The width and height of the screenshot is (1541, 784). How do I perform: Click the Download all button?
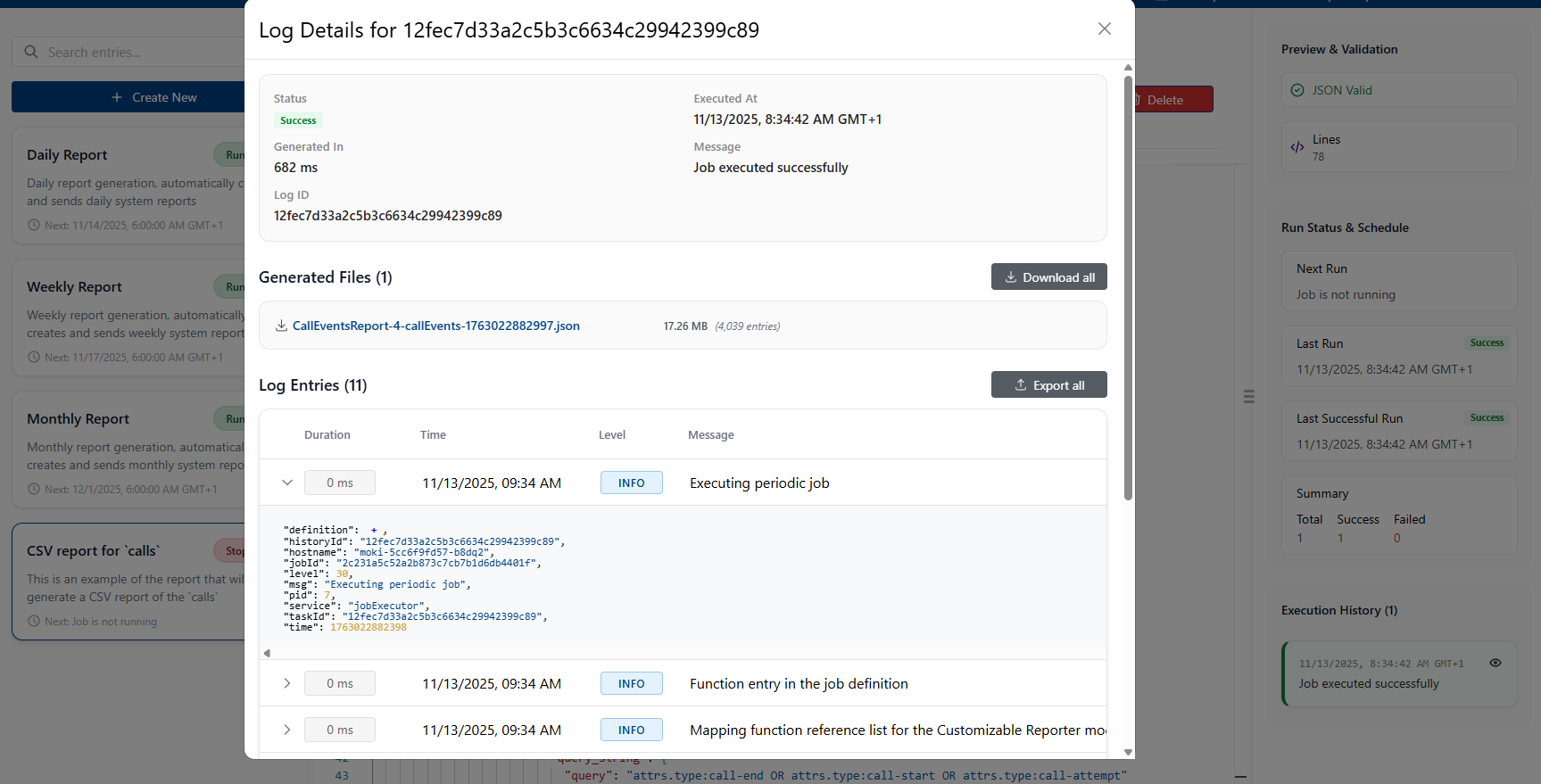[x=1048, y=277]
